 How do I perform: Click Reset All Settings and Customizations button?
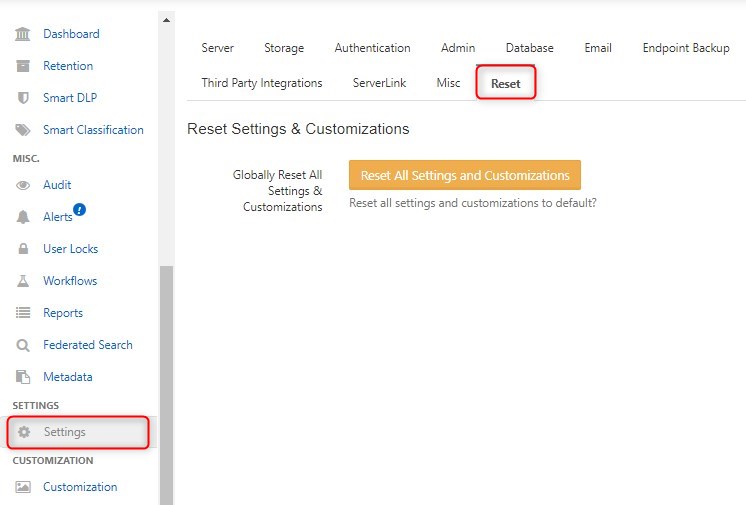pyautogui.click(x=465, y=175)
